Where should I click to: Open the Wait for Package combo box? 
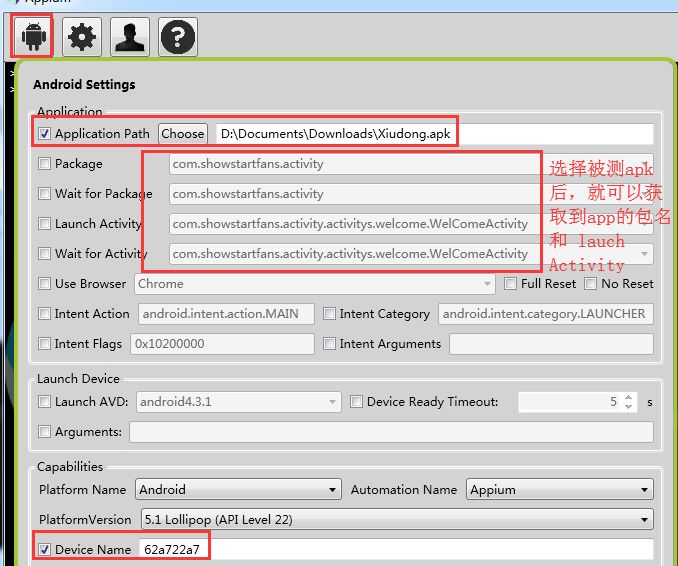[411, 194]
